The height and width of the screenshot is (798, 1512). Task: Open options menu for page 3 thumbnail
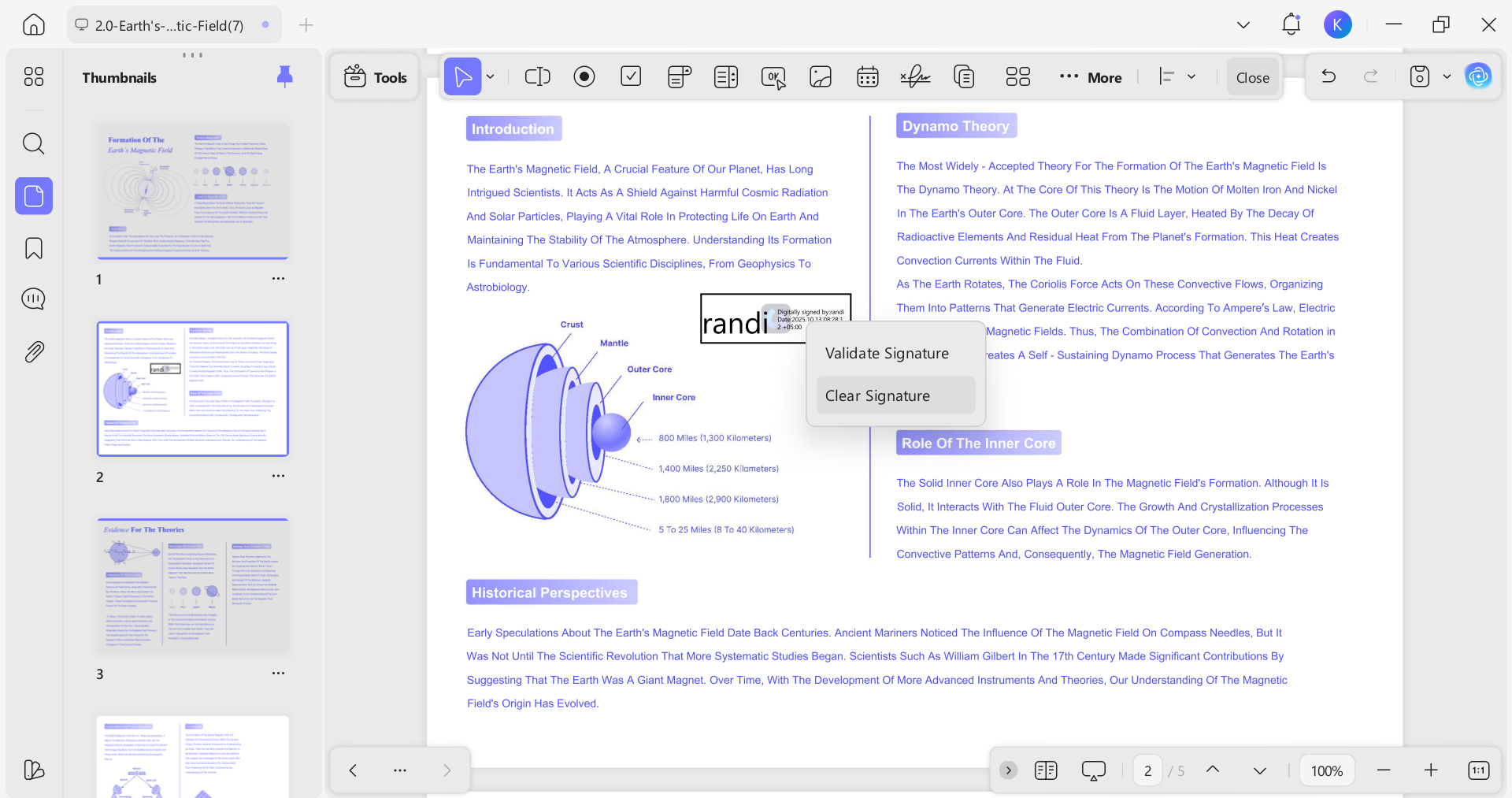coord(278,674)
